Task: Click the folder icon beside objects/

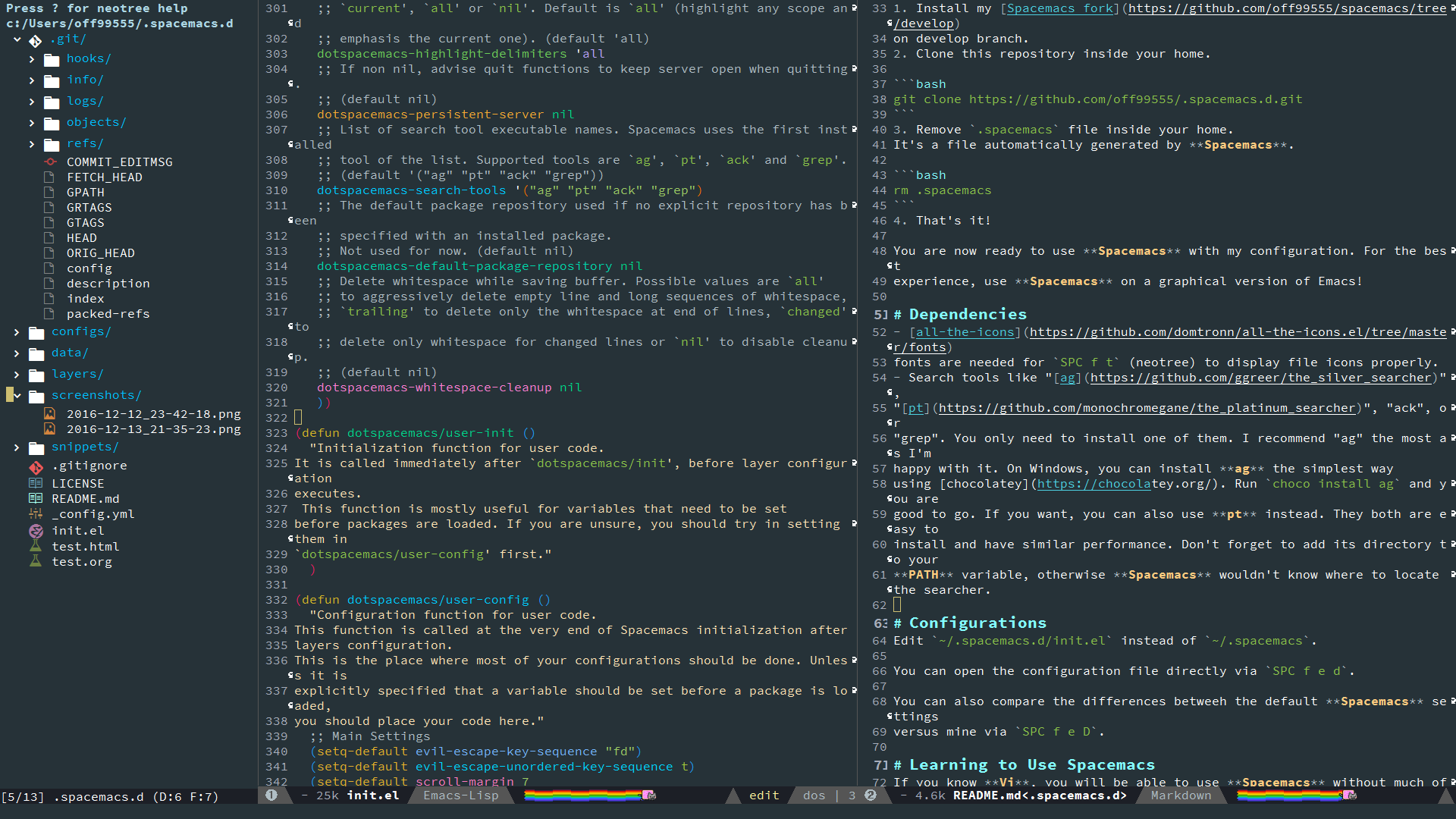Action: tap(52, 124)
